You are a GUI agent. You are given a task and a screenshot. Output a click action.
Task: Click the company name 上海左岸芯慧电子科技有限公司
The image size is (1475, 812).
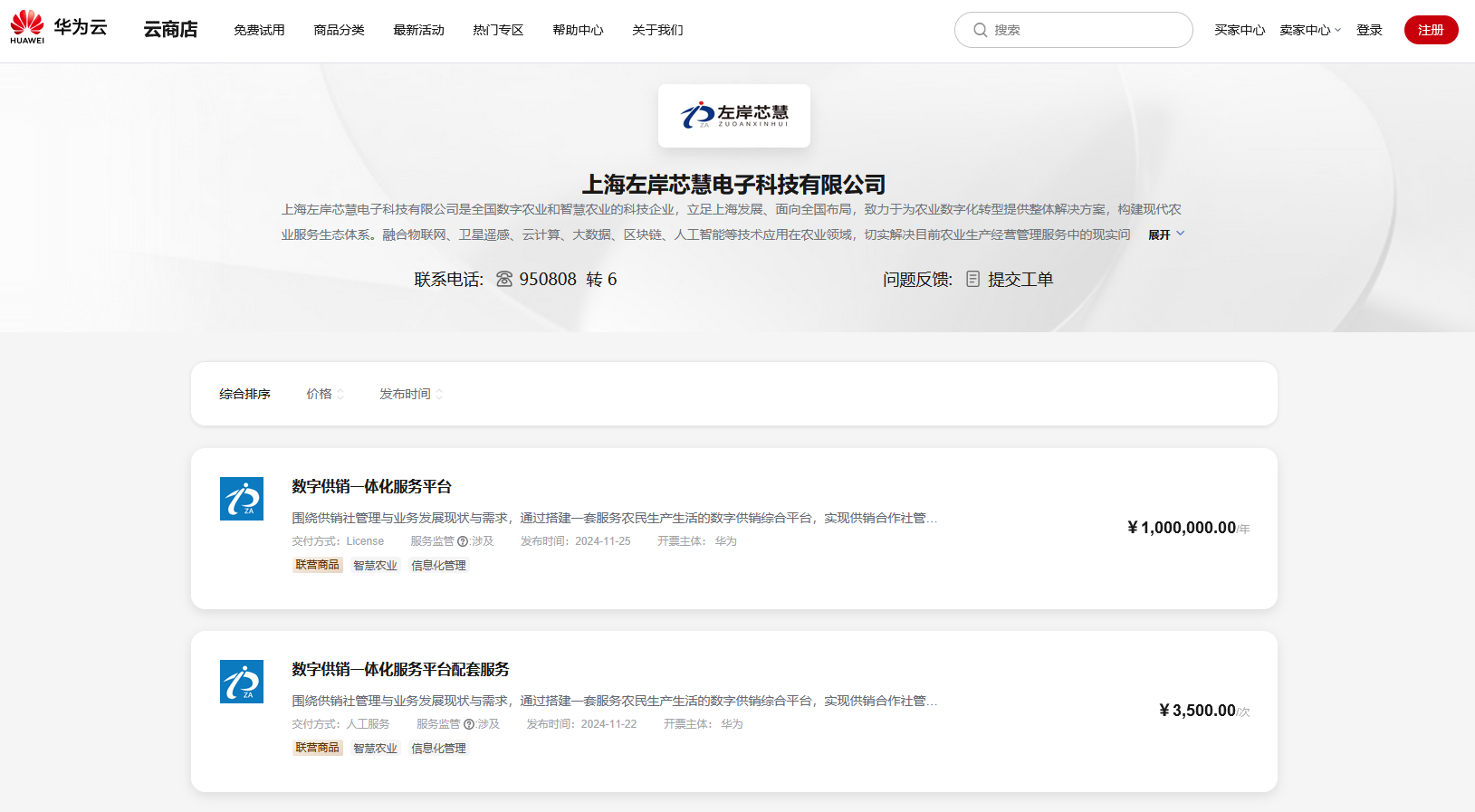[733, 185]
